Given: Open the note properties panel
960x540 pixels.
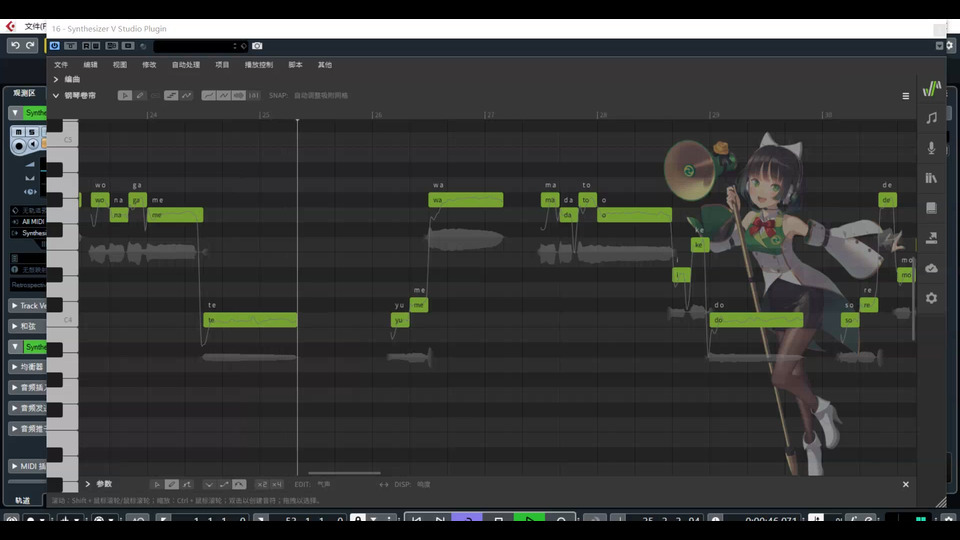Looking at the screenshot, I should 931,118.
